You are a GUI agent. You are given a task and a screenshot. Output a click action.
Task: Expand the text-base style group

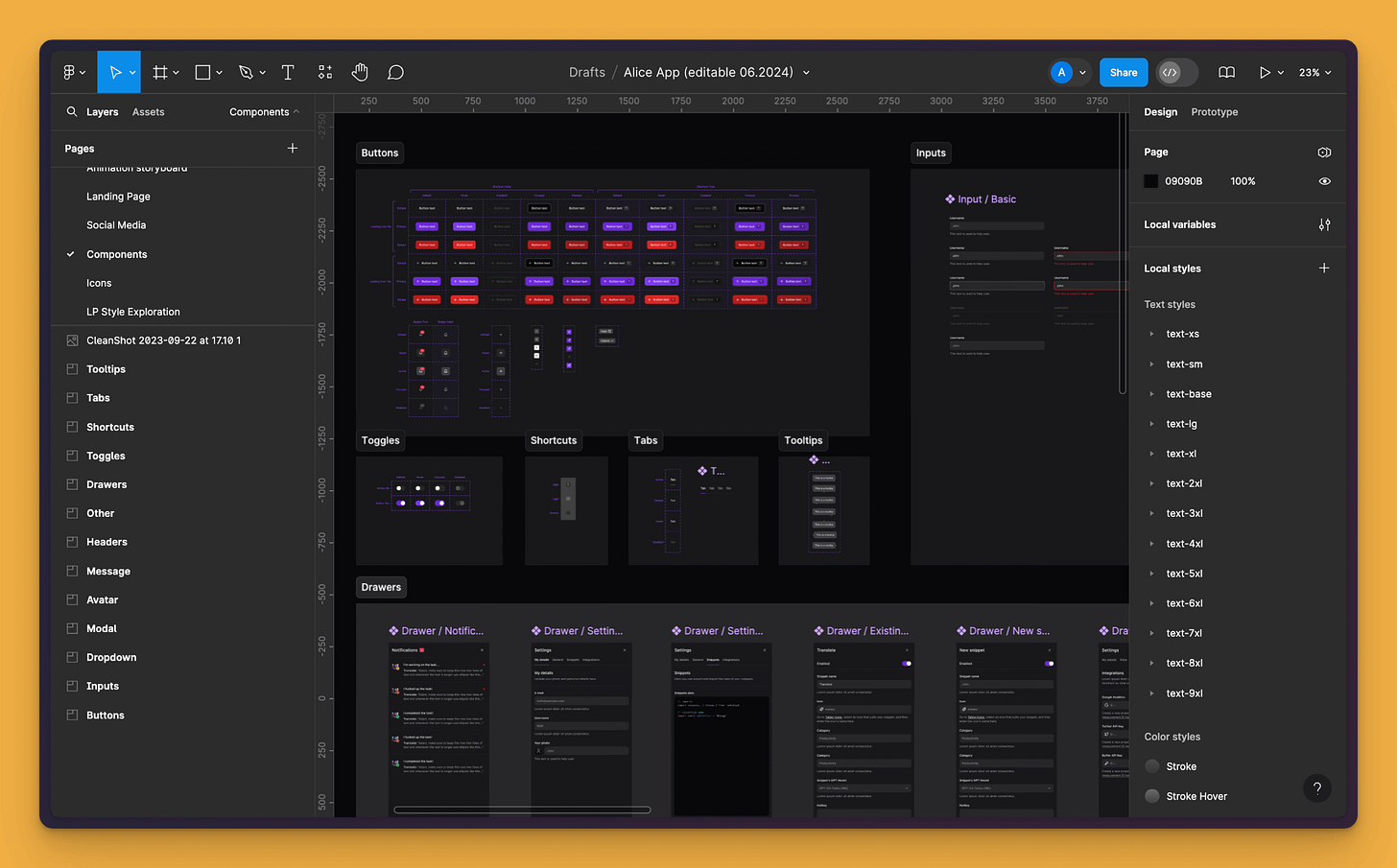(1151, 394)
